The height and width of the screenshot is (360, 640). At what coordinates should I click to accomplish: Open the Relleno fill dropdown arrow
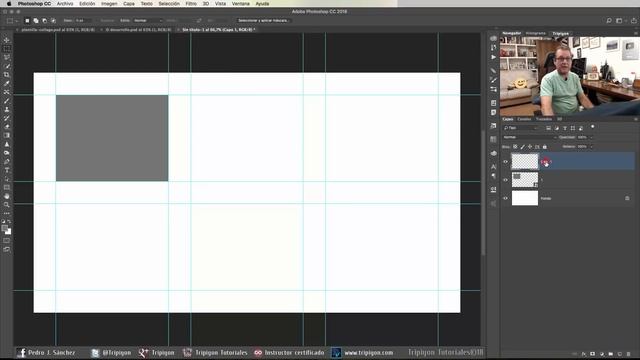tap(591, 147)
